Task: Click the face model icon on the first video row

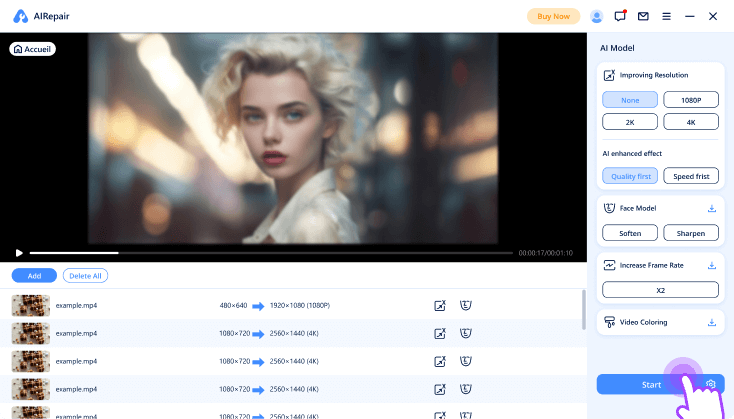Action: tap(465, 305)
